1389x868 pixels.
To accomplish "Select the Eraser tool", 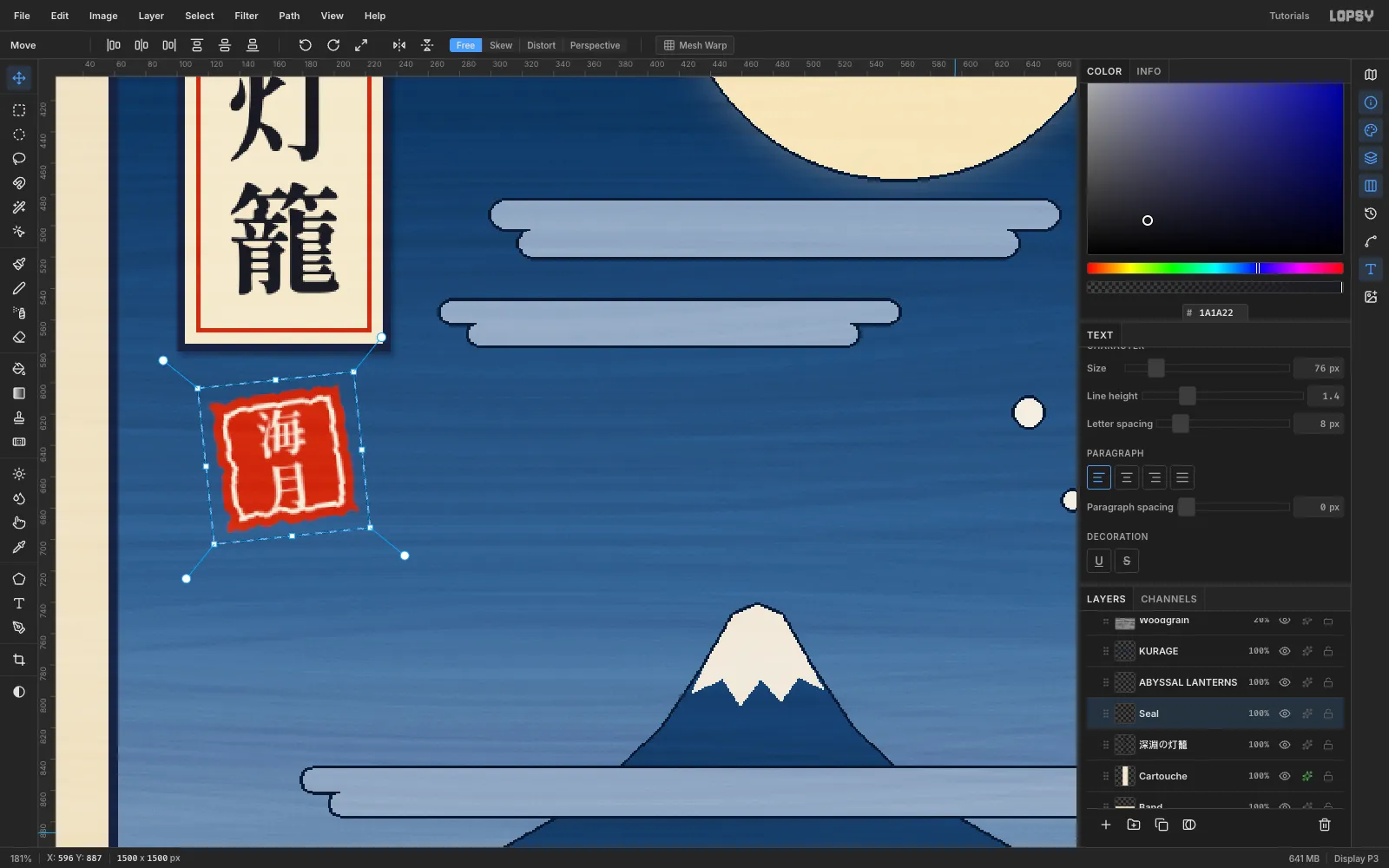I will pos(19,337).
